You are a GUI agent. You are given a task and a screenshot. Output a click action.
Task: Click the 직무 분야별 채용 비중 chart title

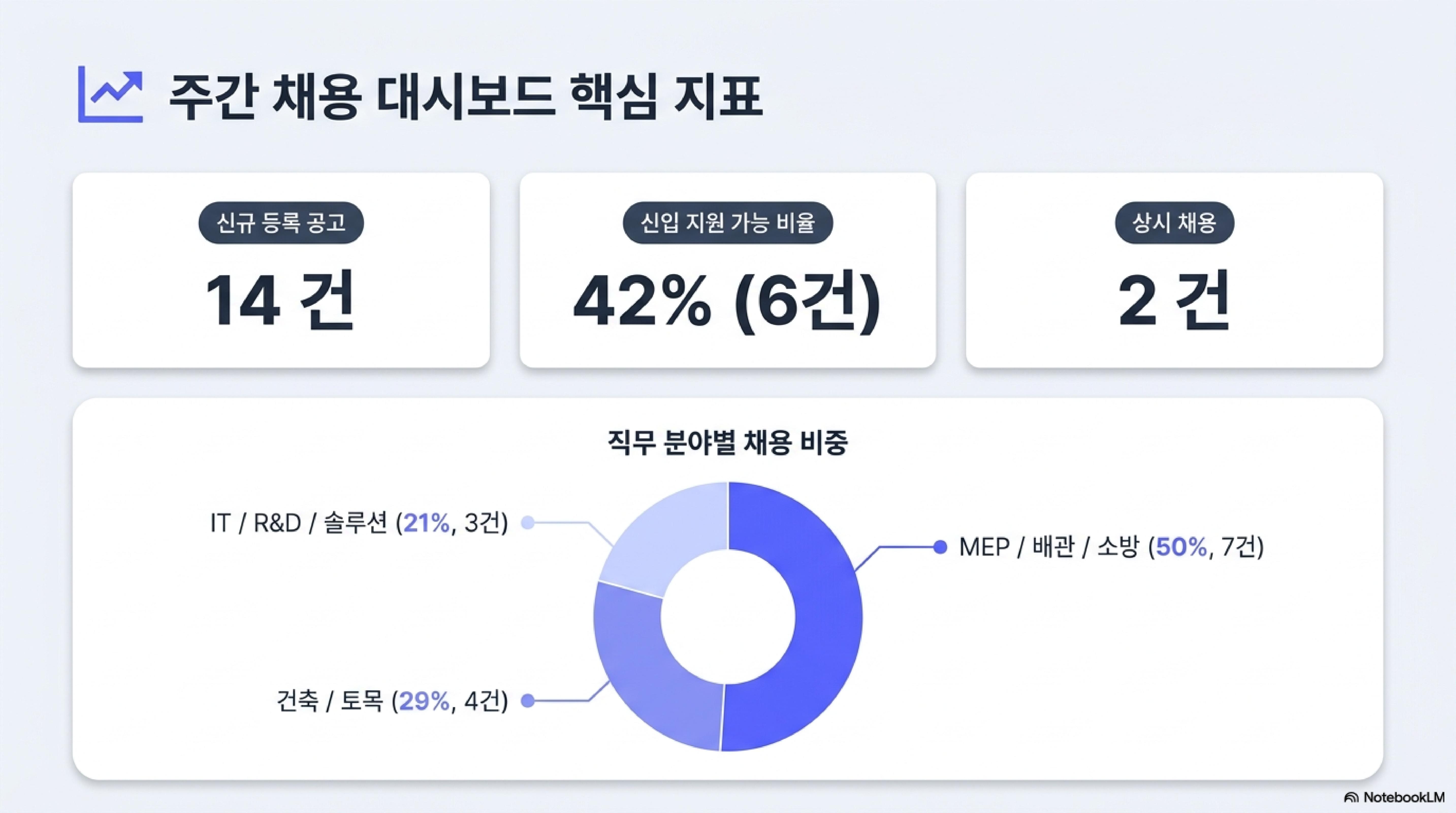(727, 443)
